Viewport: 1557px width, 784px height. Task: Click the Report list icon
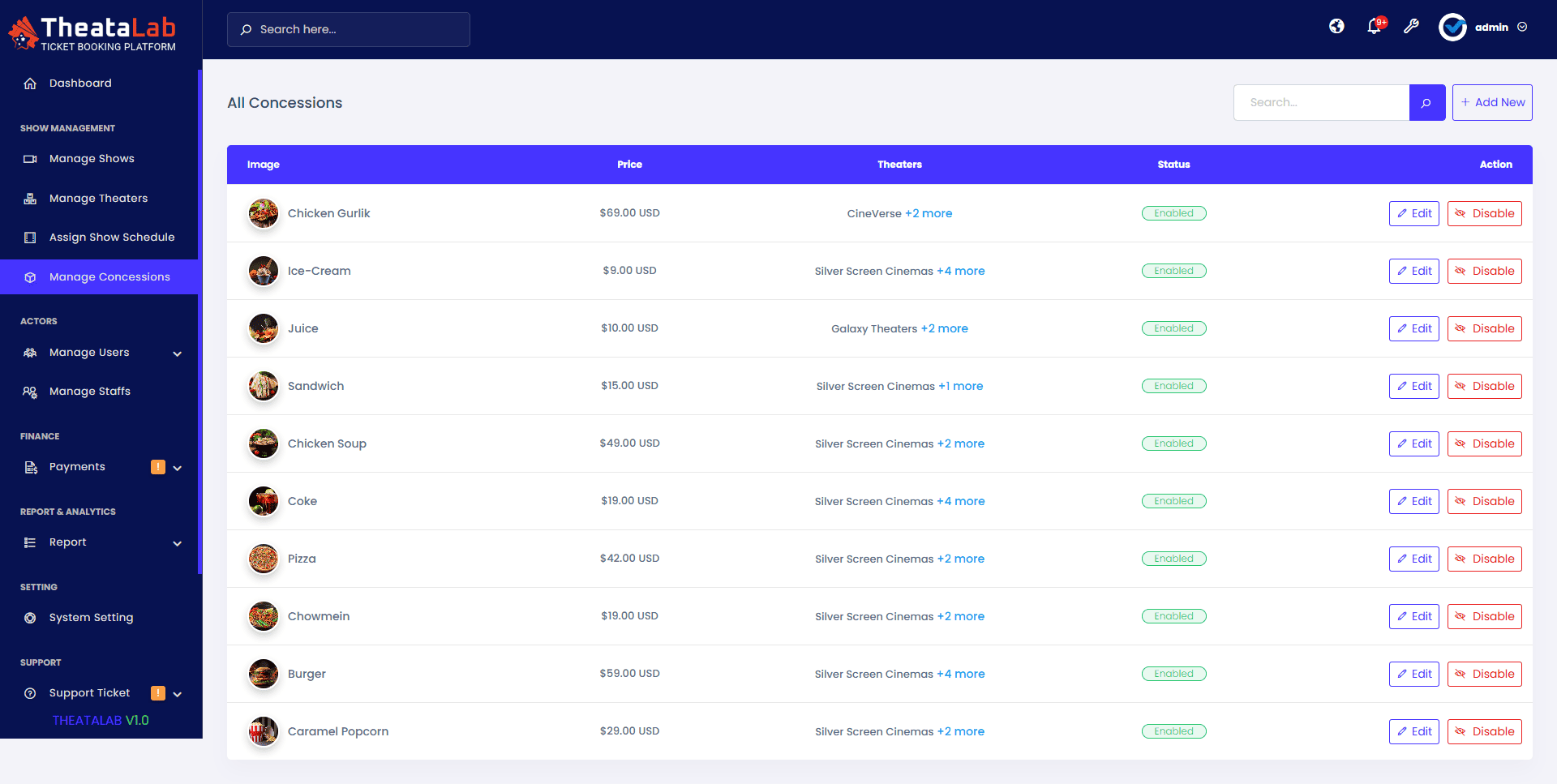(x=30, y=542)
